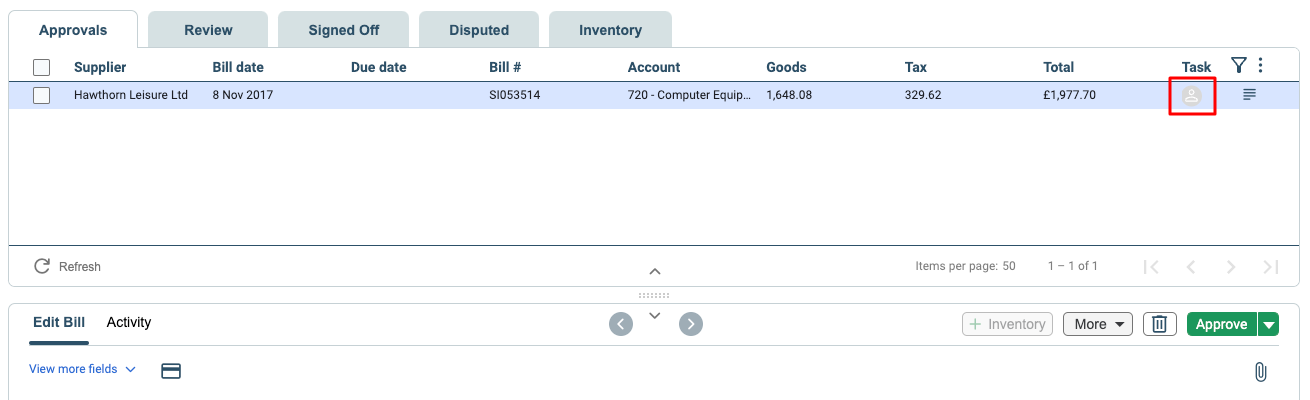The image size is (1310, 400).
Task: Click the Refresh button
Action: [68, 266]
